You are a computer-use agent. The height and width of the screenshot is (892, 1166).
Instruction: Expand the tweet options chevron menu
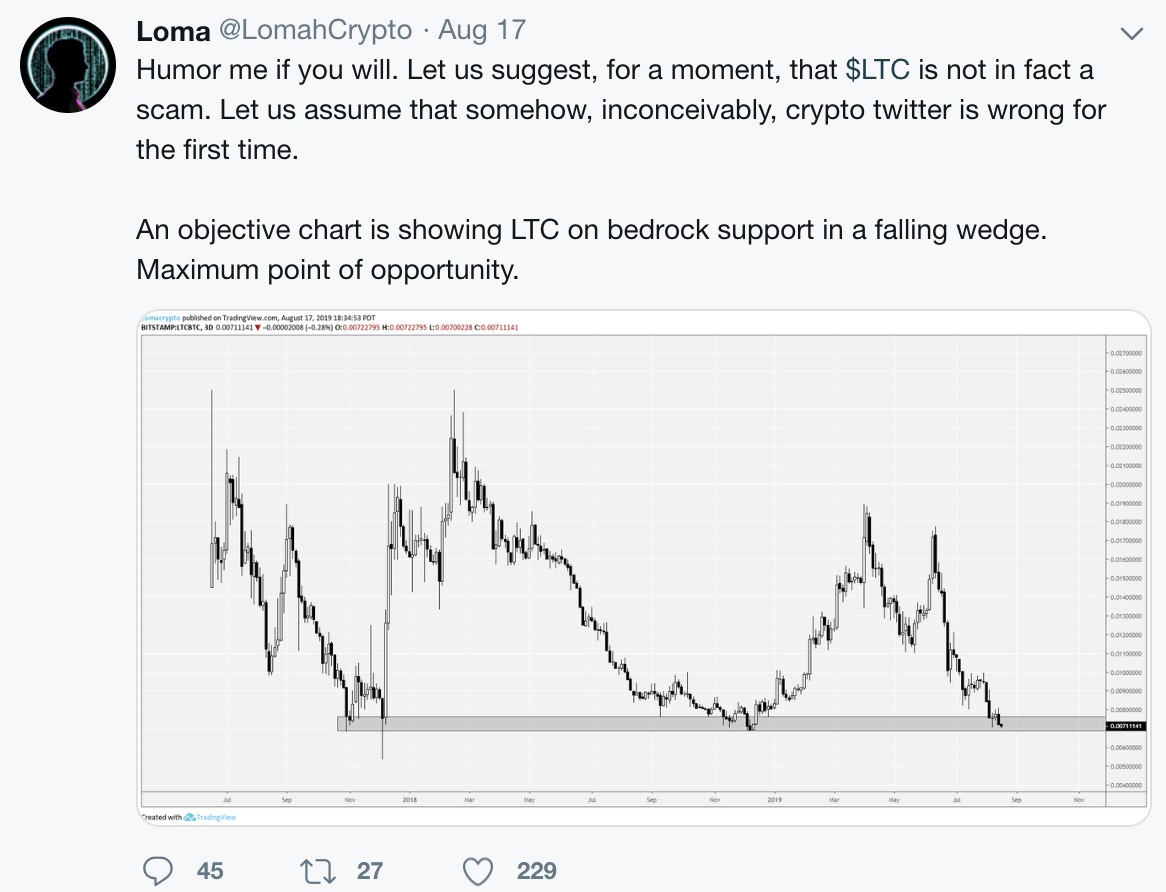tap(1131, 34)
